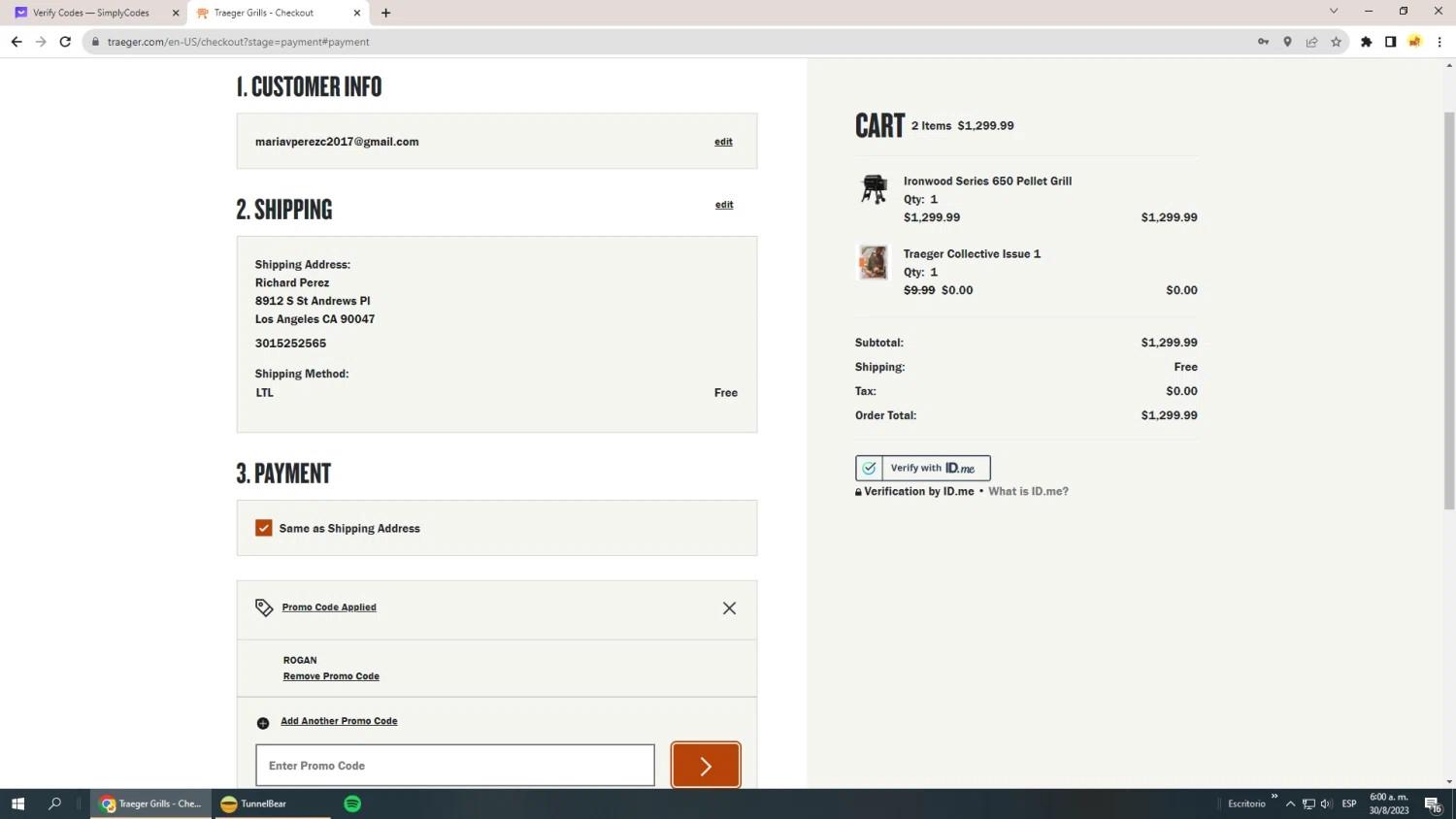Screen dimensions: 1456x819
Task: Click the email mariavperezc2017@gmail.com
Action: [337, 142]
